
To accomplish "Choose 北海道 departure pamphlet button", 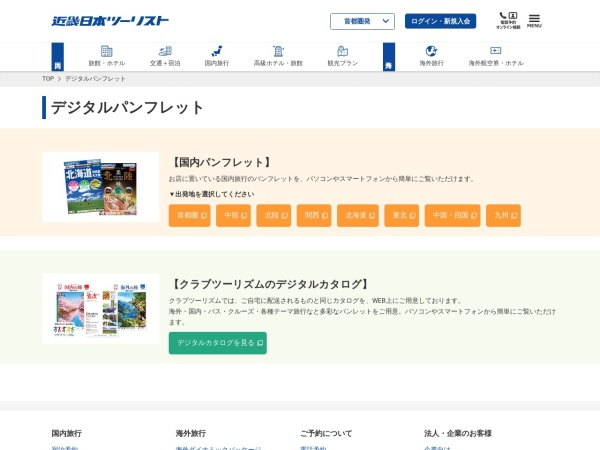I will click(358, 215).
